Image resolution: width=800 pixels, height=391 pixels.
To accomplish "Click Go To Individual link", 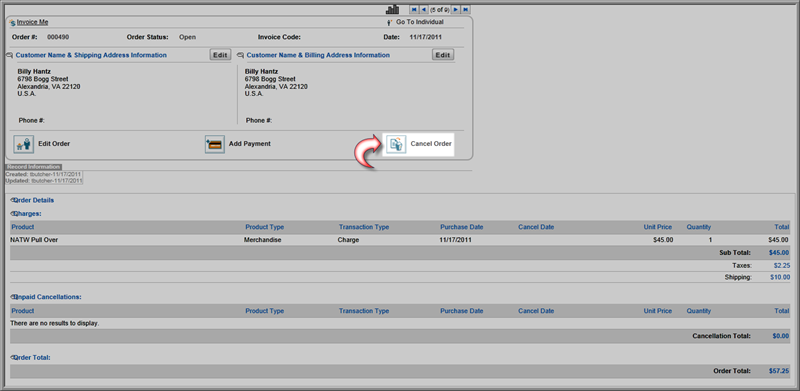I will point(420,22).
